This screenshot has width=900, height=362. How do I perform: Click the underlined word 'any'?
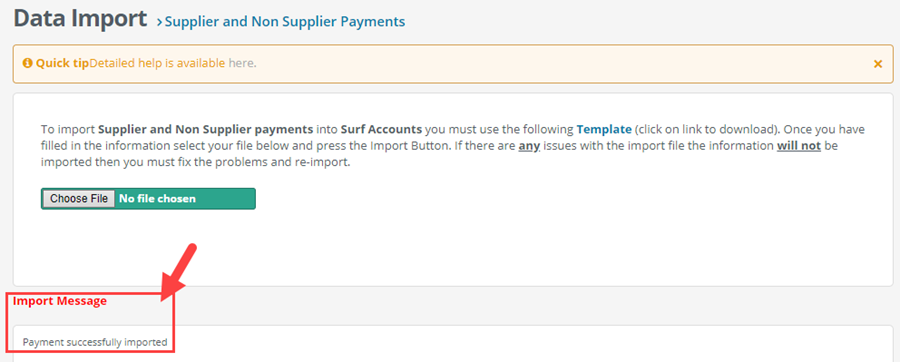528,146
